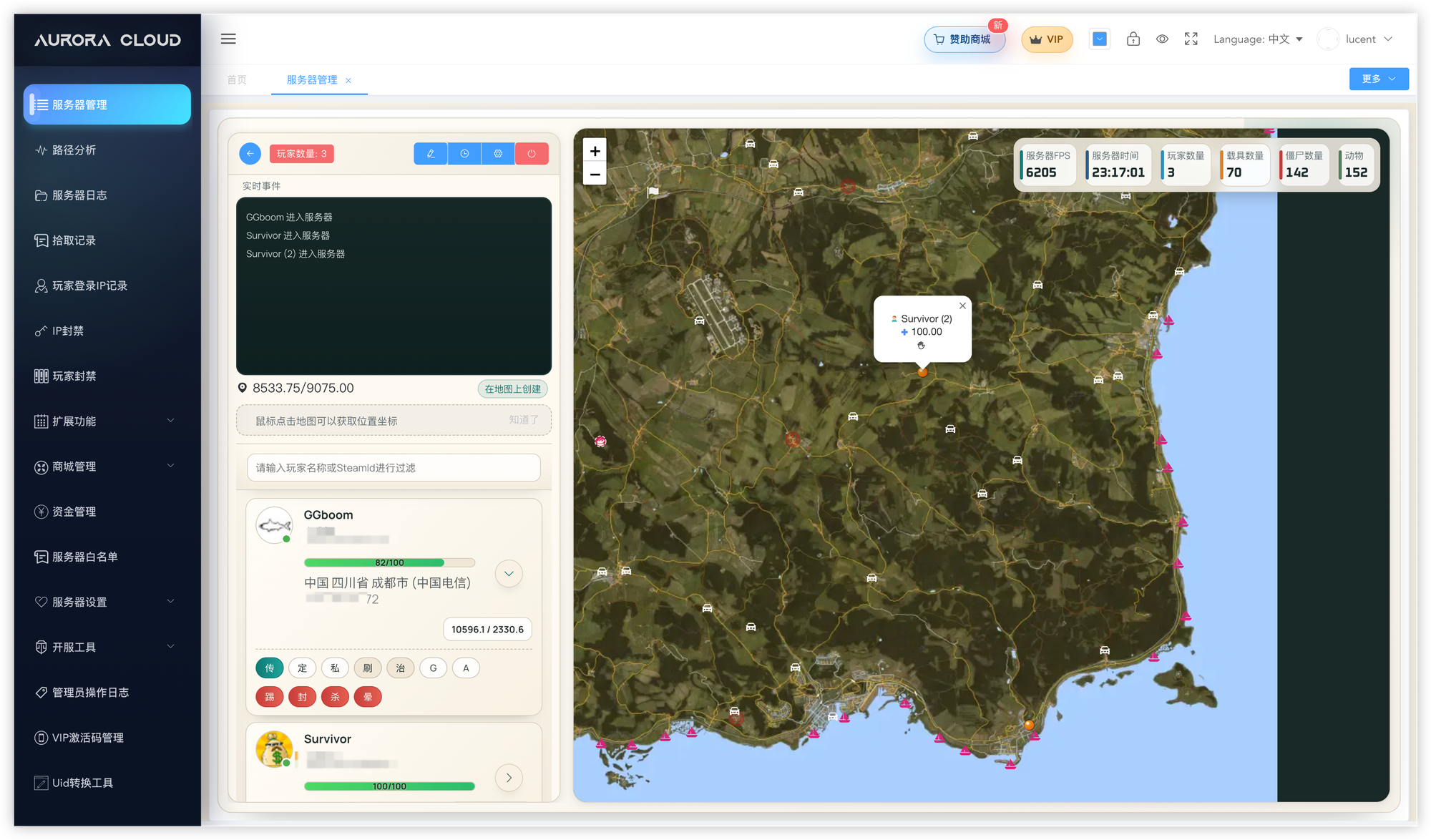Collapse GGboom's player card details
Viewport: 1431px width, 840px height.
click(x=509, y=573)
